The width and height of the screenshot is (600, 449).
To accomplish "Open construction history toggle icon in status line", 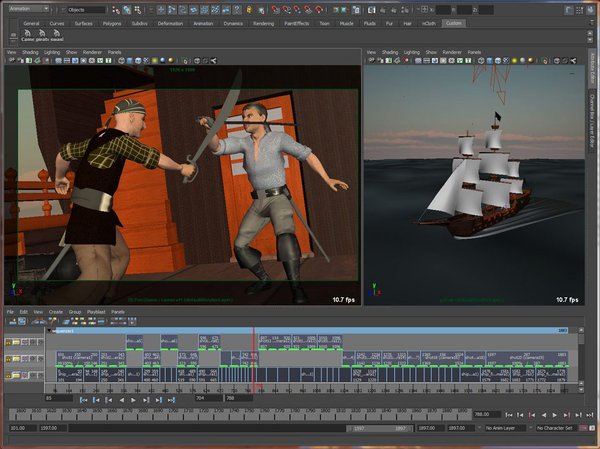I will point(356,10).
